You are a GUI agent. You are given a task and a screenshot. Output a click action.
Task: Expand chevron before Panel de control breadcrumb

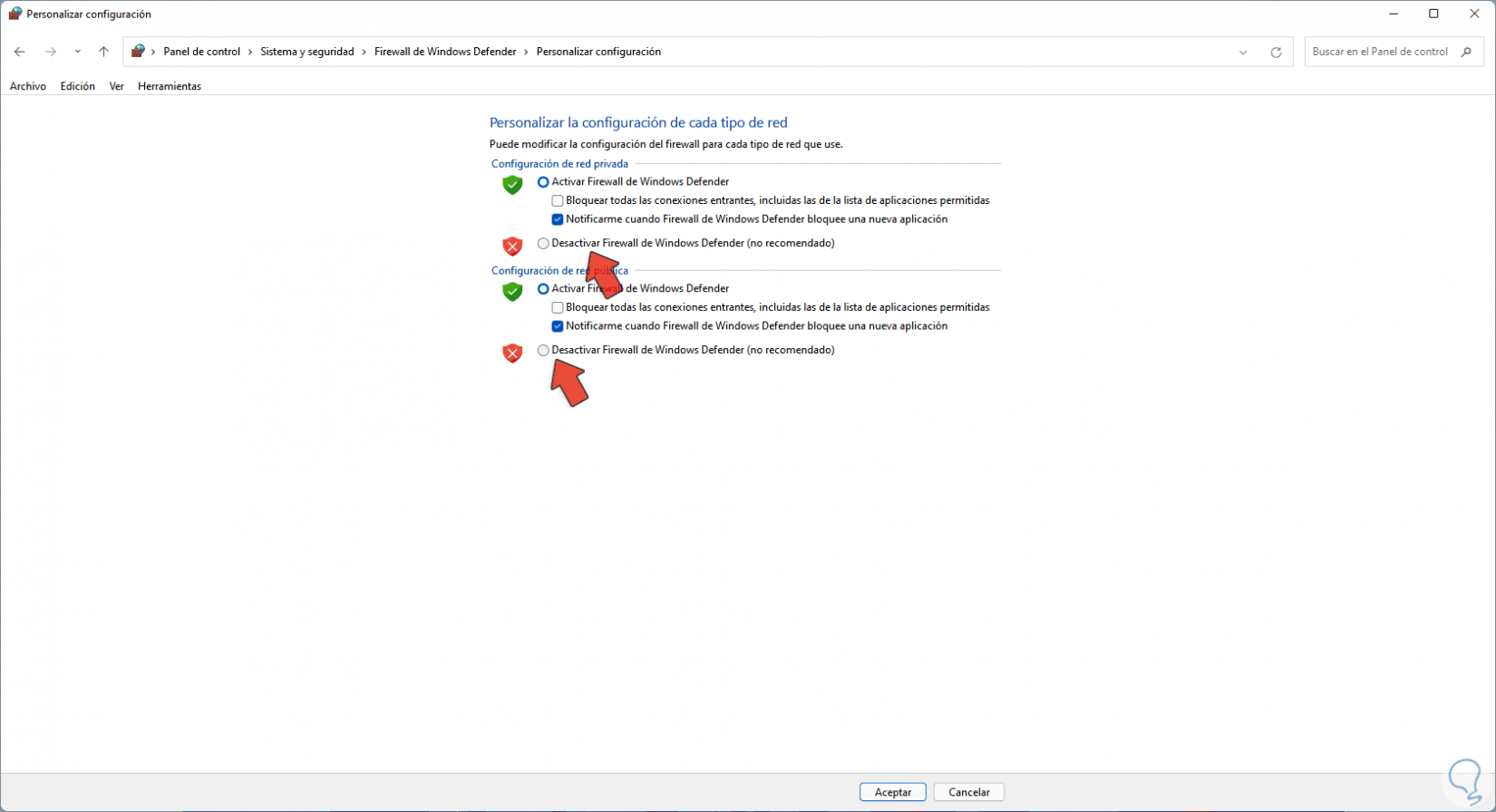tap(153, 52)
